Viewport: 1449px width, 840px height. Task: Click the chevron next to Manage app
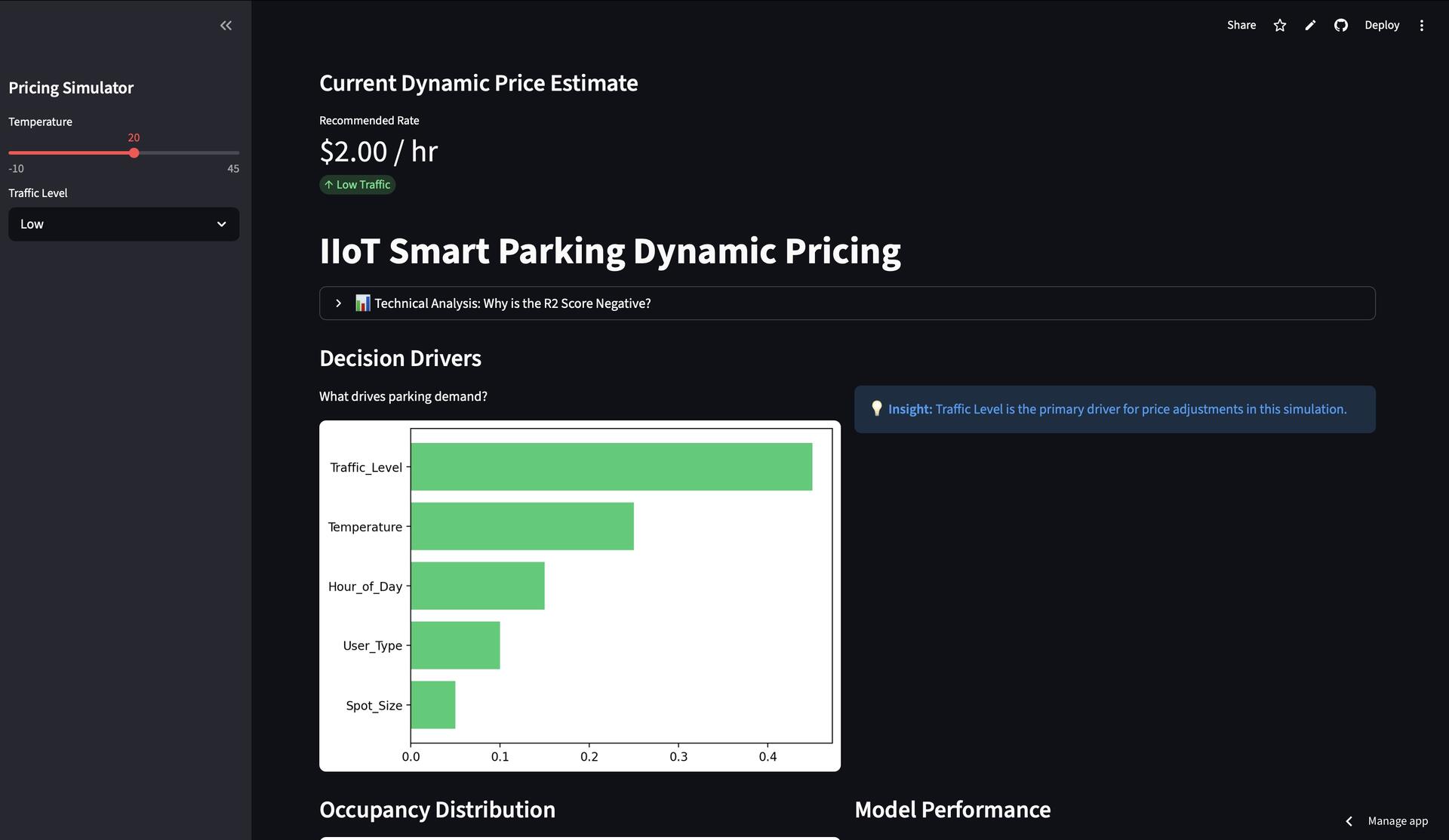(1349, 821)
